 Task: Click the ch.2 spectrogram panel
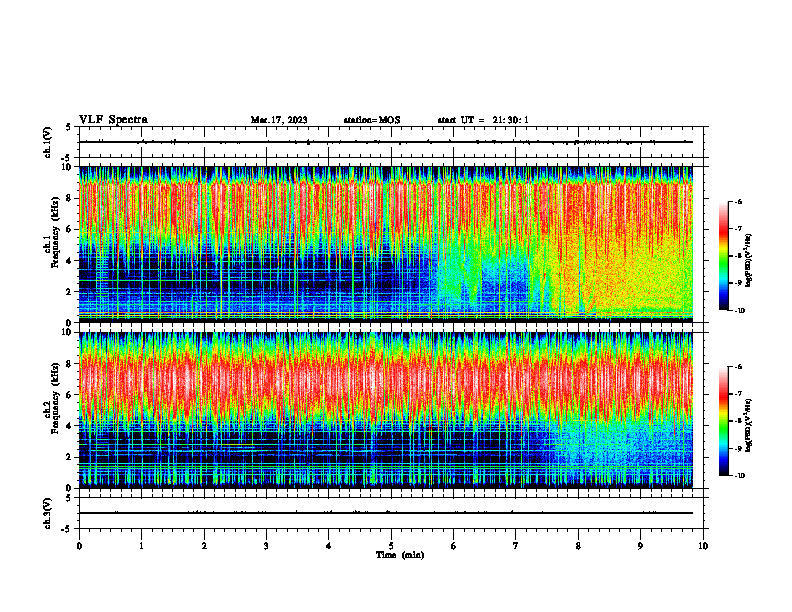(386, 410)
